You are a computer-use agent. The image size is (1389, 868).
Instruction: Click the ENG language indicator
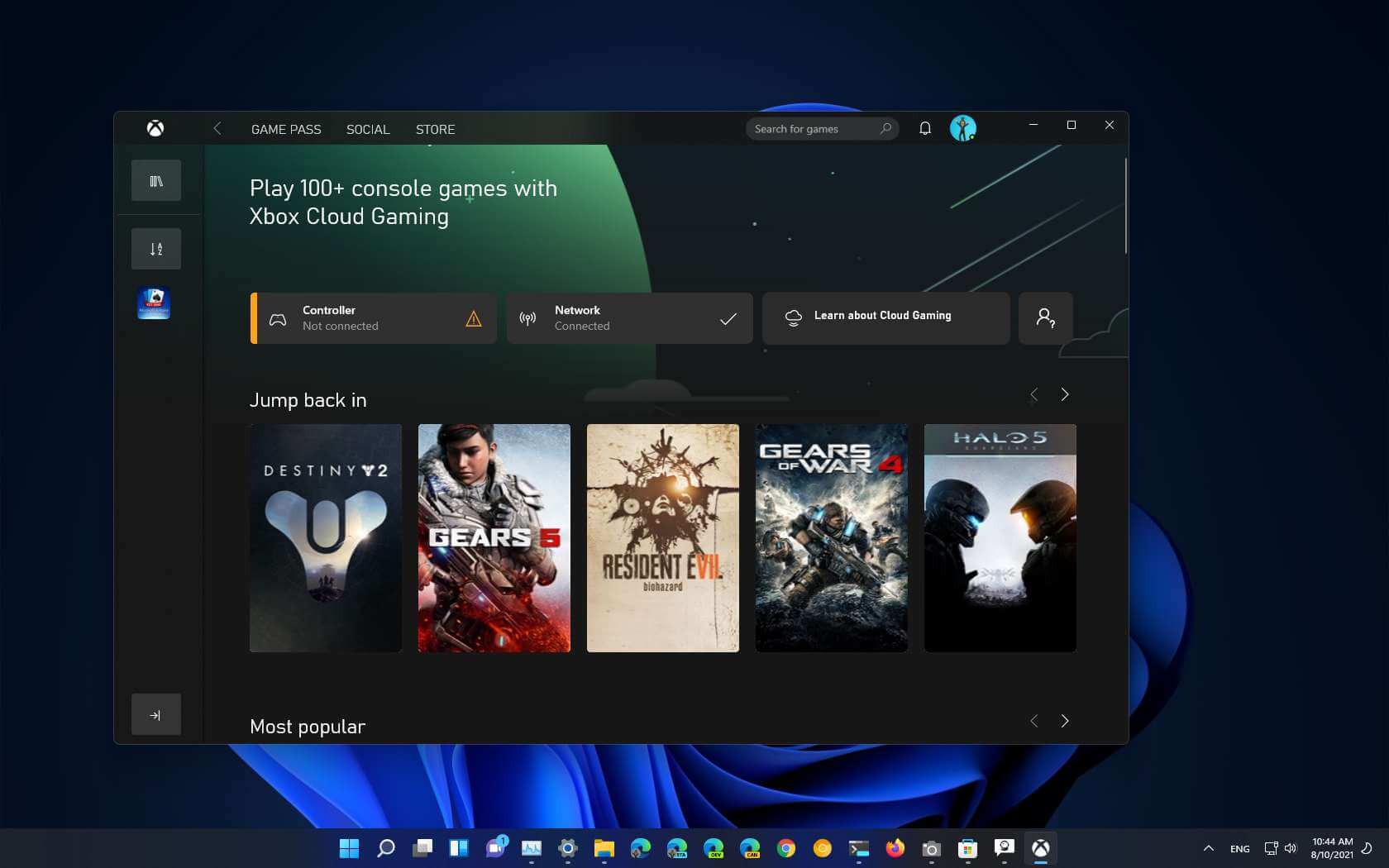[1239, 849]
